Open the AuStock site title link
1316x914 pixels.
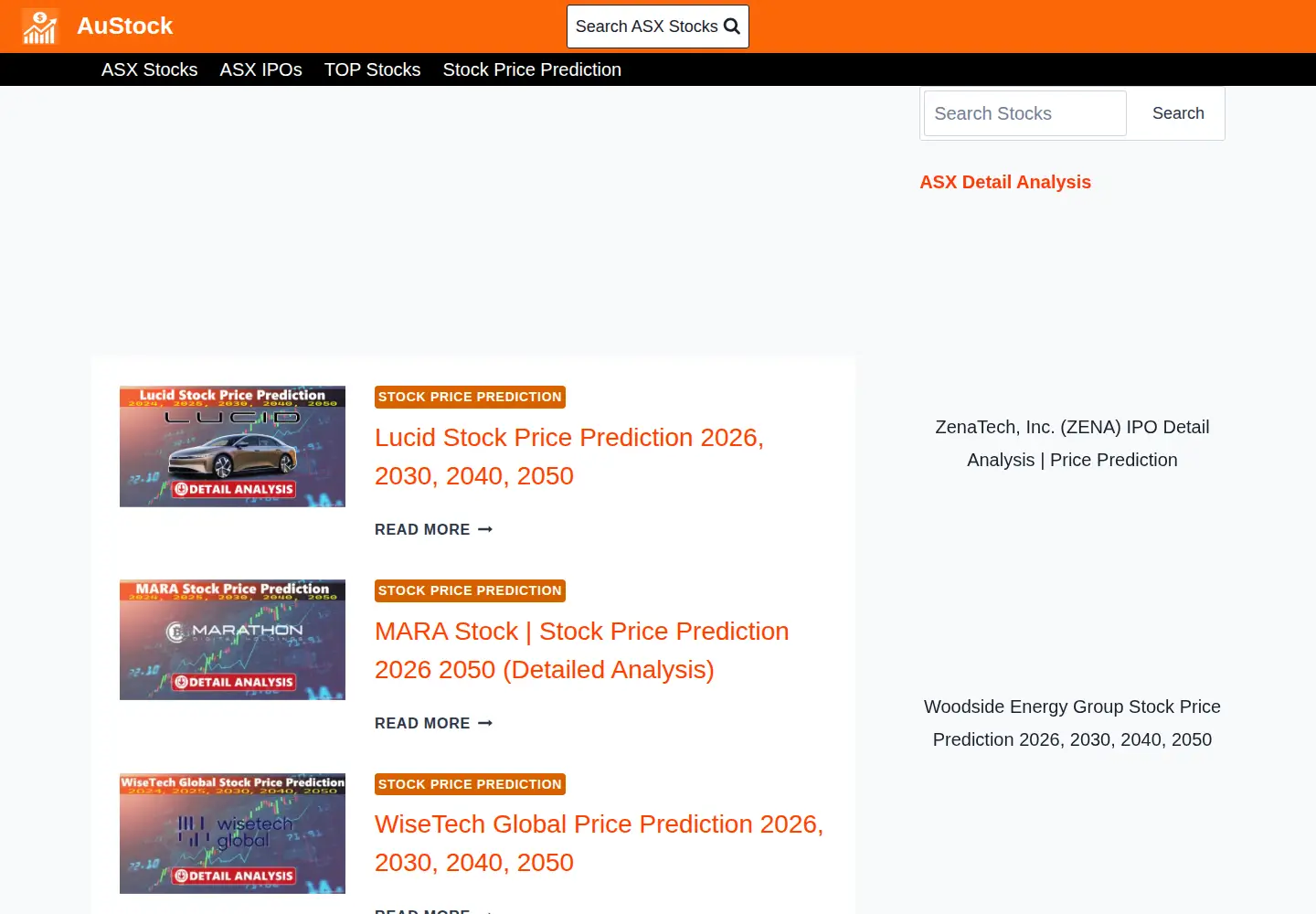tap(124, 26)
